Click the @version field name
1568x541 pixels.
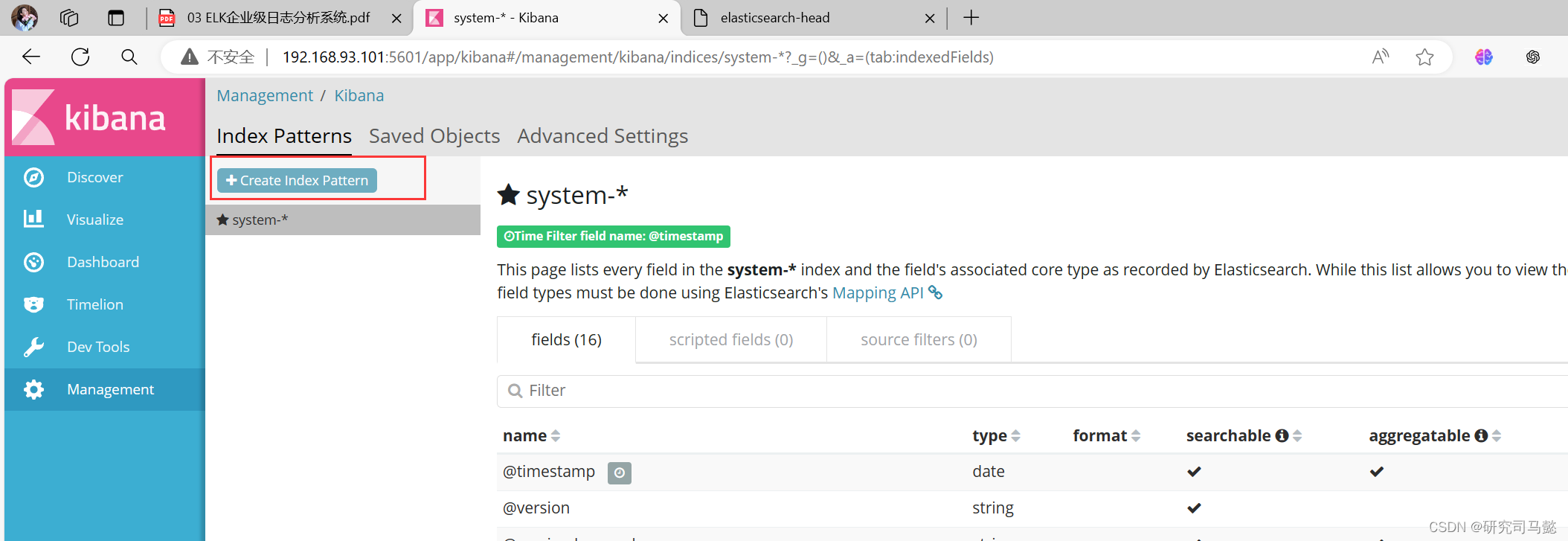(x=536, y=508)
